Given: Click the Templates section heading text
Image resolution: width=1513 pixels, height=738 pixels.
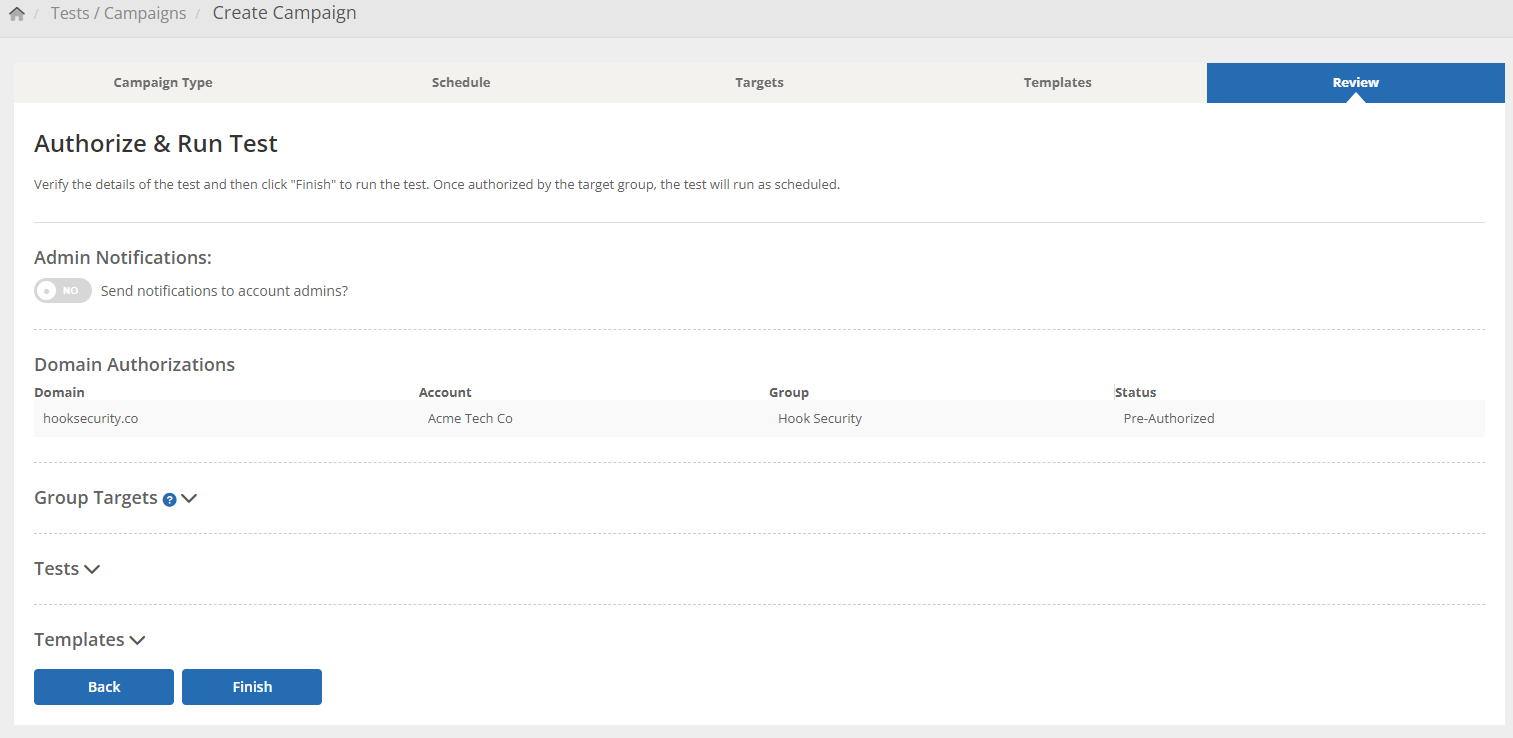Looking at the screenshot, I should point(79,640).
